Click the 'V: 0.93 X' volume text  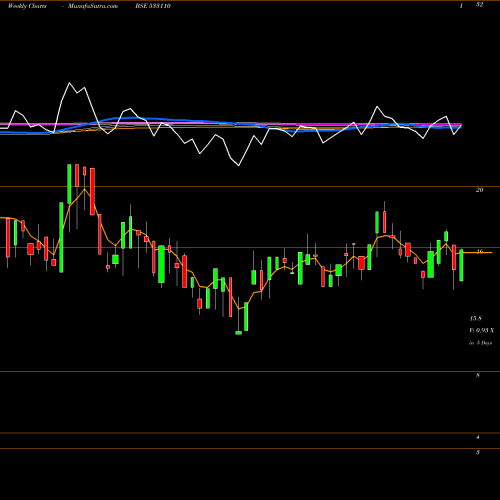(x=482, y=330)
